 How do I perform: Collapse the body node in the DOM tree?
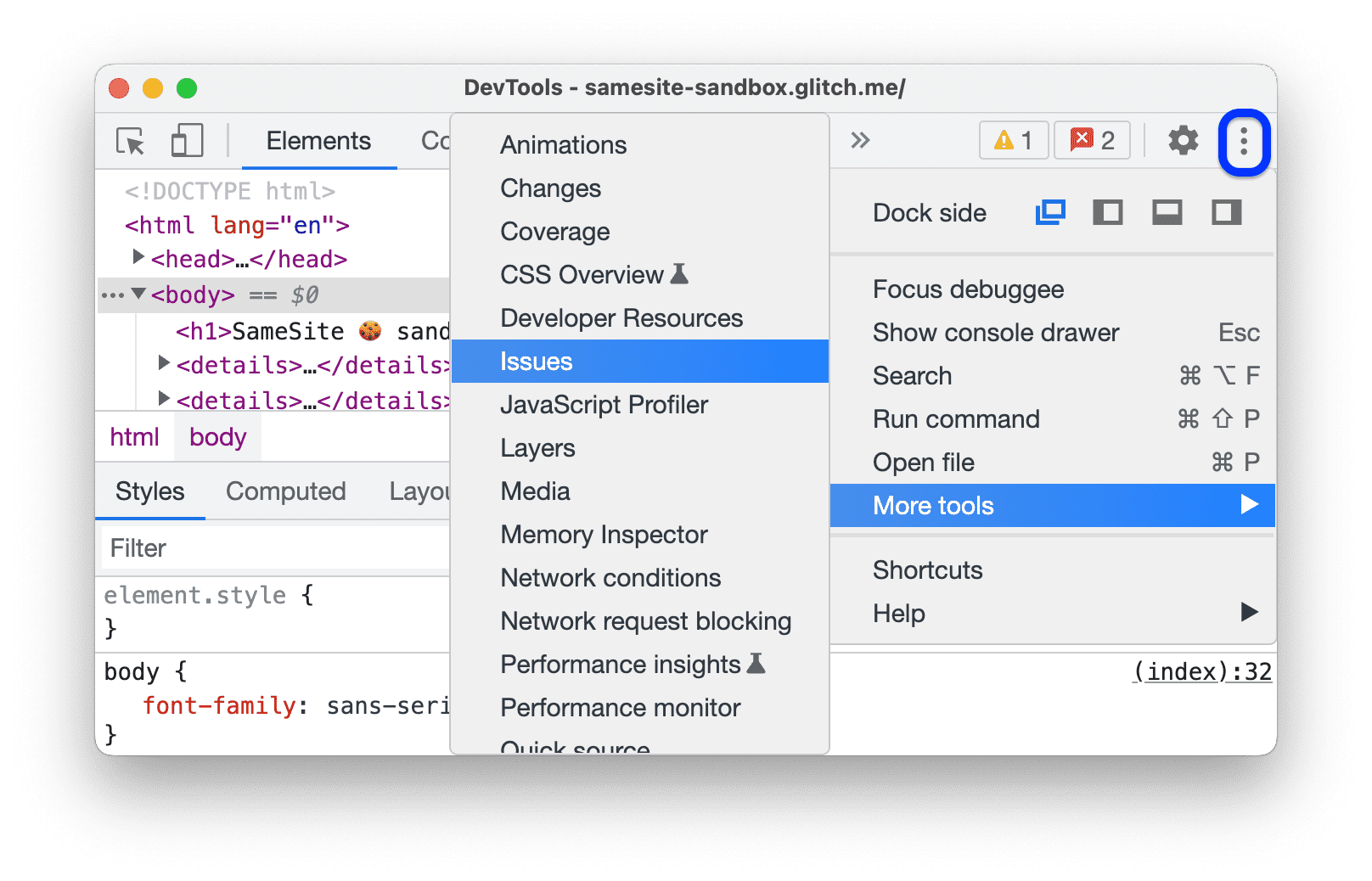138,295
